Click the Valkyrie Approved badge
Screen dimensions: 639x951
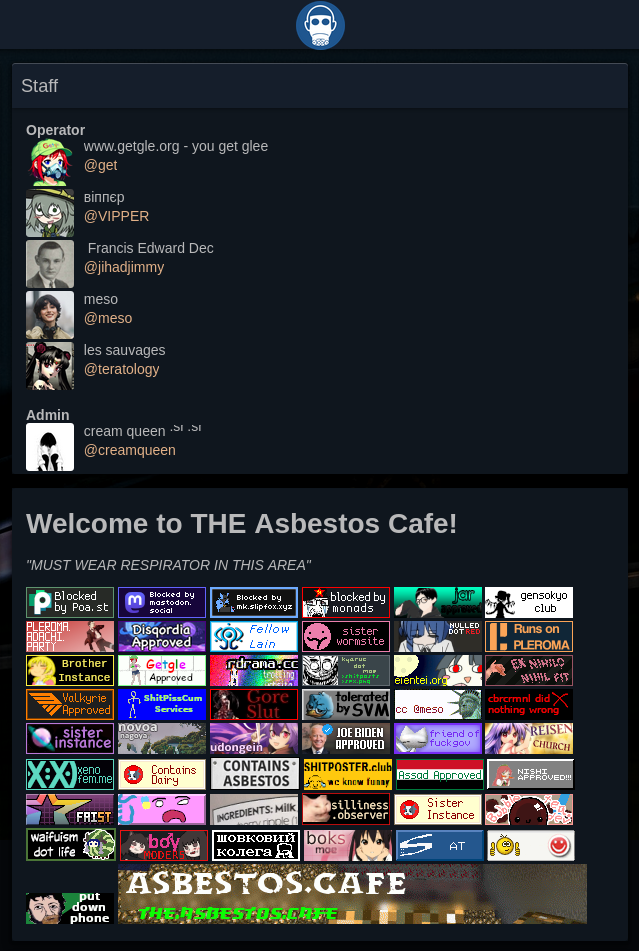70,704
